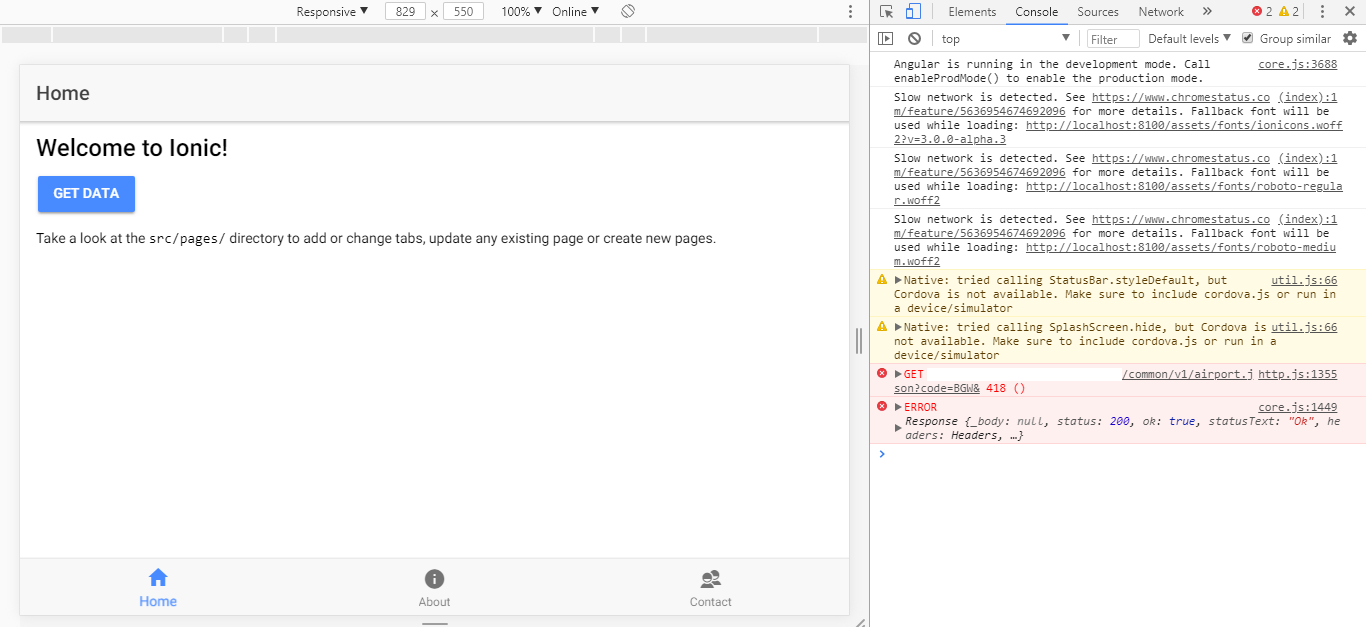Viewport: 1366px width, 627px height.
Task: Expand StatusBar.styleDefault warning message
Action: pyautogui.click(x=898, y=280)
